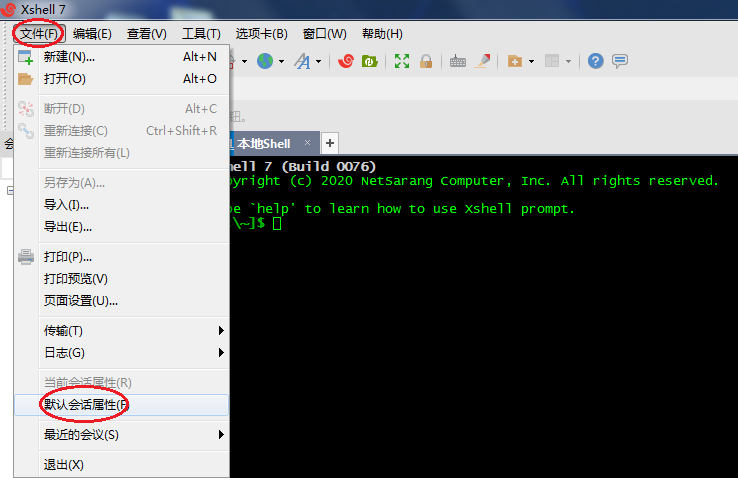Viewport: 738px width, 478px height.
Task: Open the layout icon dropdown arrow
Action: click(x=568, y=61)
